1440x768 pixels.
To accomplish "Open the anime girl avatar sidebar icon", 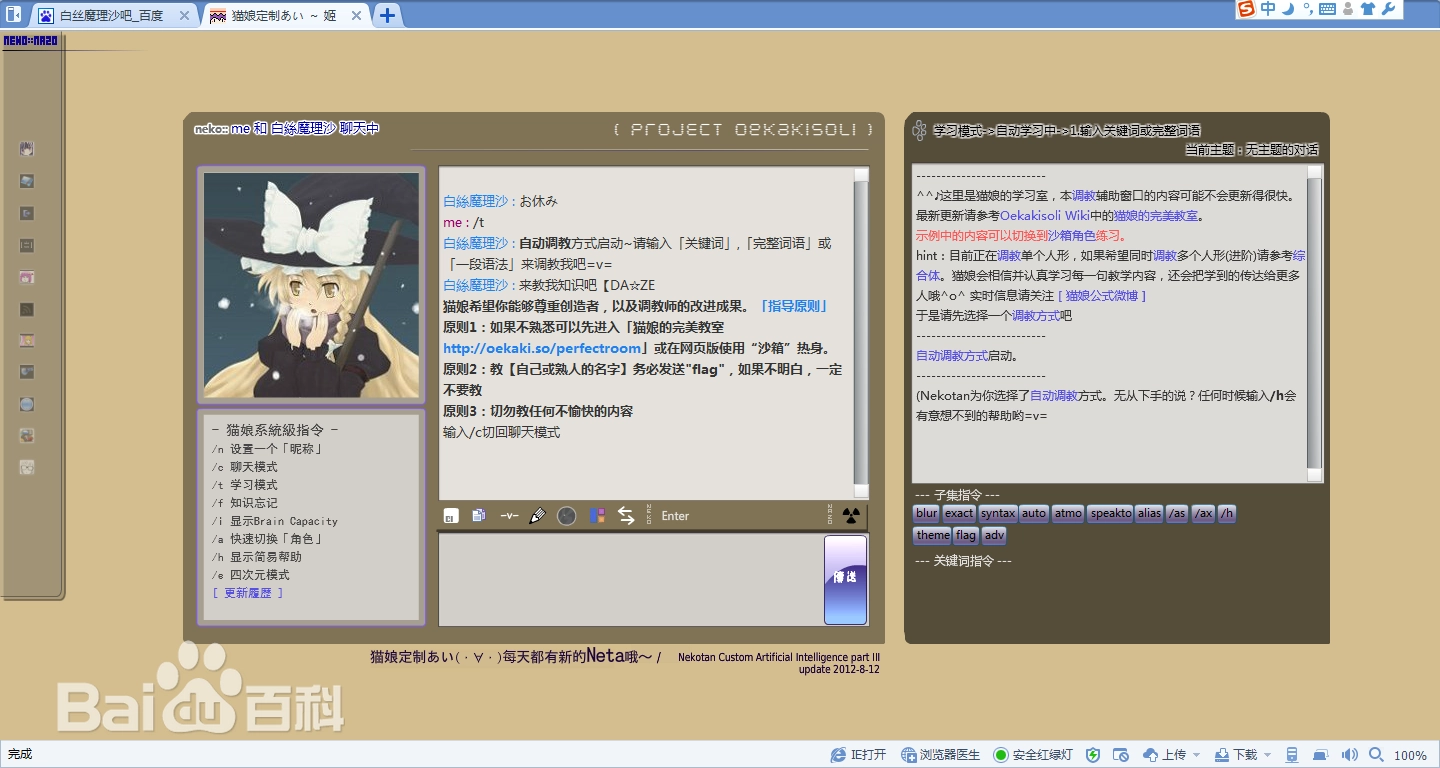I will [27, 149].
